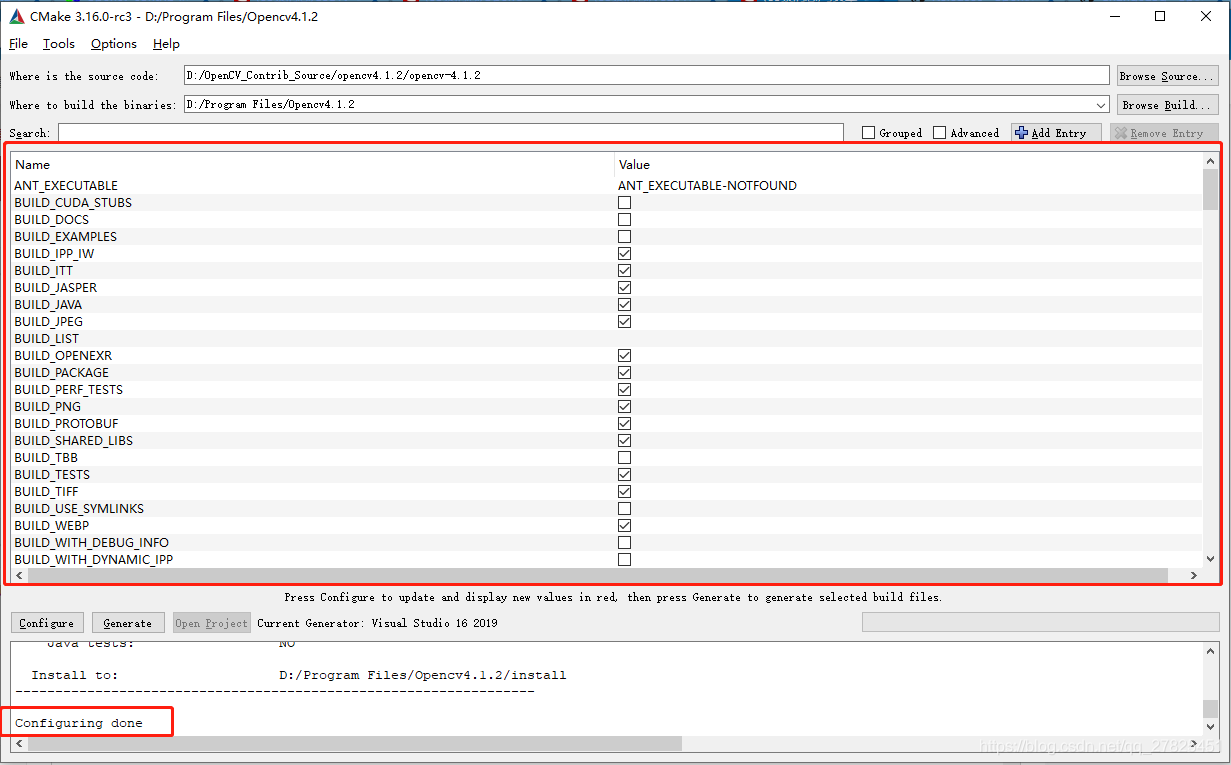
Task: Enable the Grouped checkbox
Action: pos(868,133)
